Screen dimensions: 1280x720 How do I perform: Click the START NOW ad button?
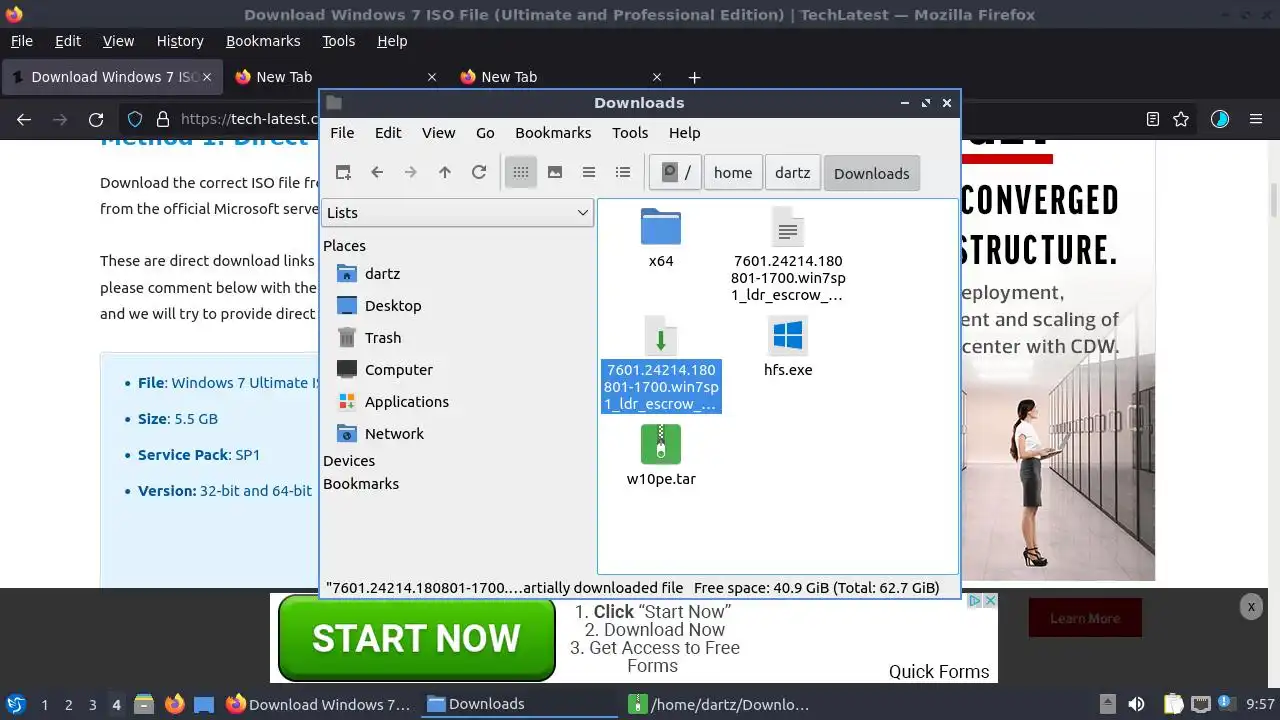[x=416, y=638]
